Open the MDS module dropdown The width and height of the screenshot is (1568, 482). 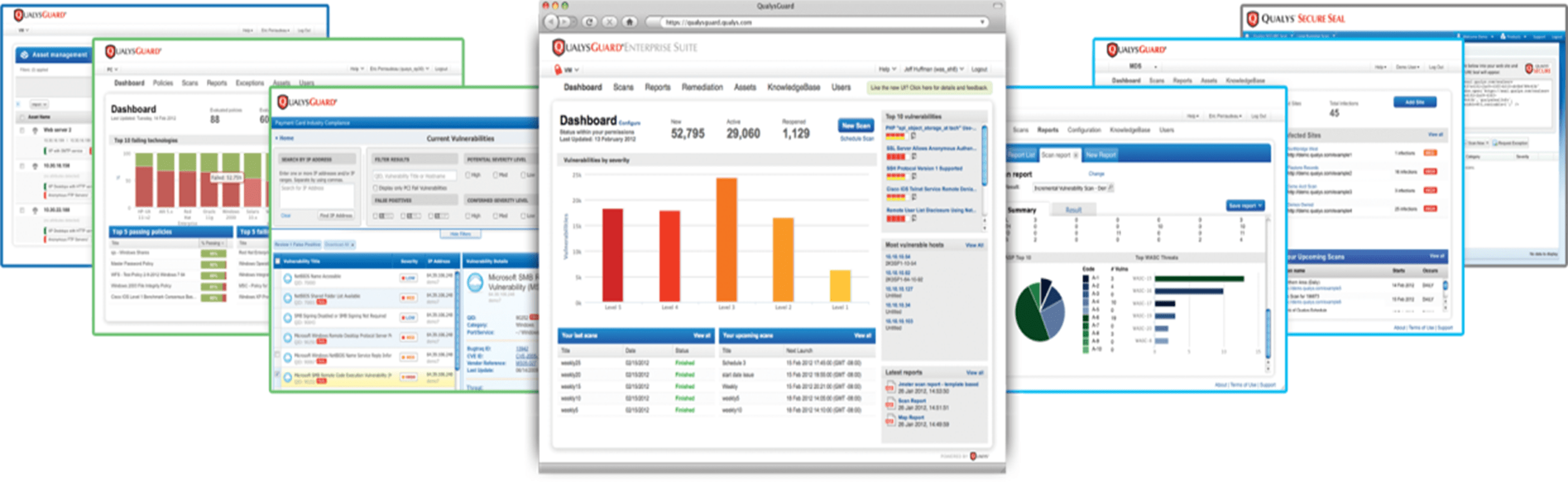[1142, 66]
